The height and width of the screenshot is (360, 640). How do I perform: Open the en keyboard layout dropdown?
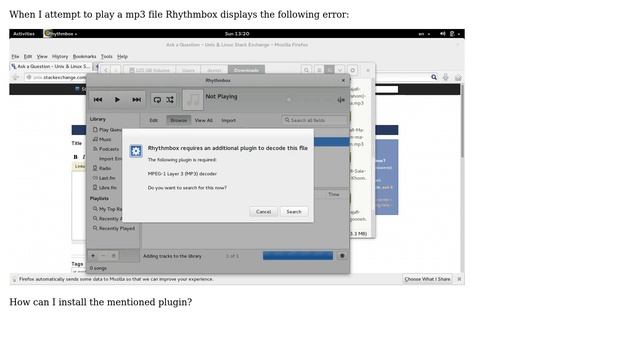pos(424,34)
